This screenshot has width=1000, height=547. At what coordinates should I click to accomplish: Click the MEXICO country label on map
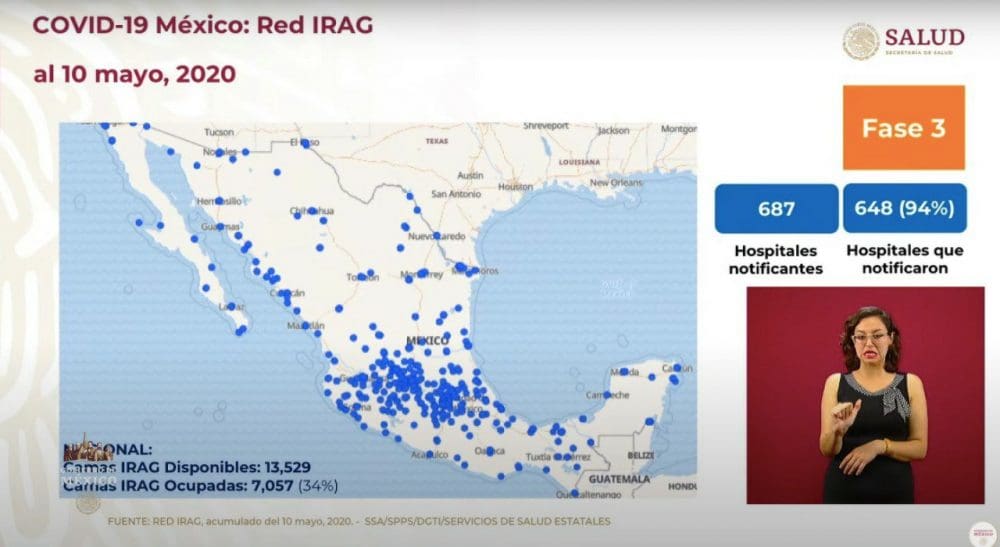(427, 341)
